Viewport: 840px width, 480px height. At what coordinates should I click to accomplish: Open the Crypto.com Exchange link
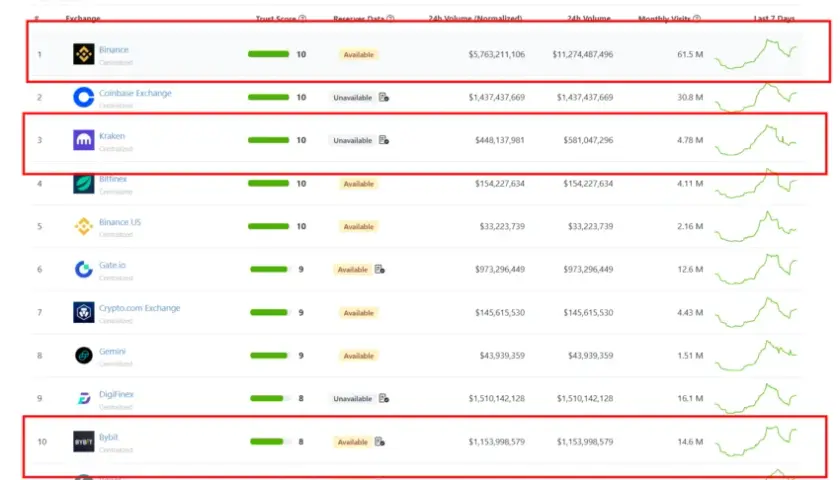click(139, 308)
